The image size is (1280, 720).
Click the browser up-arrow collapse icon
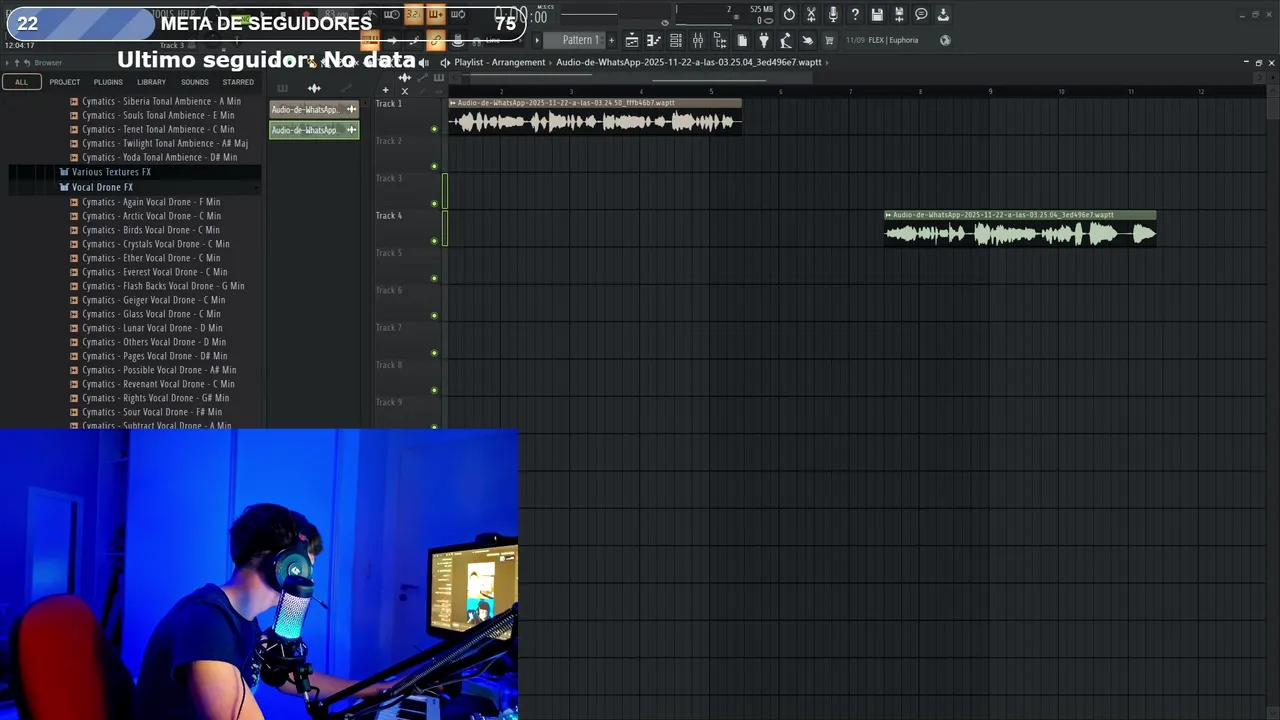[x=17, y=63]
